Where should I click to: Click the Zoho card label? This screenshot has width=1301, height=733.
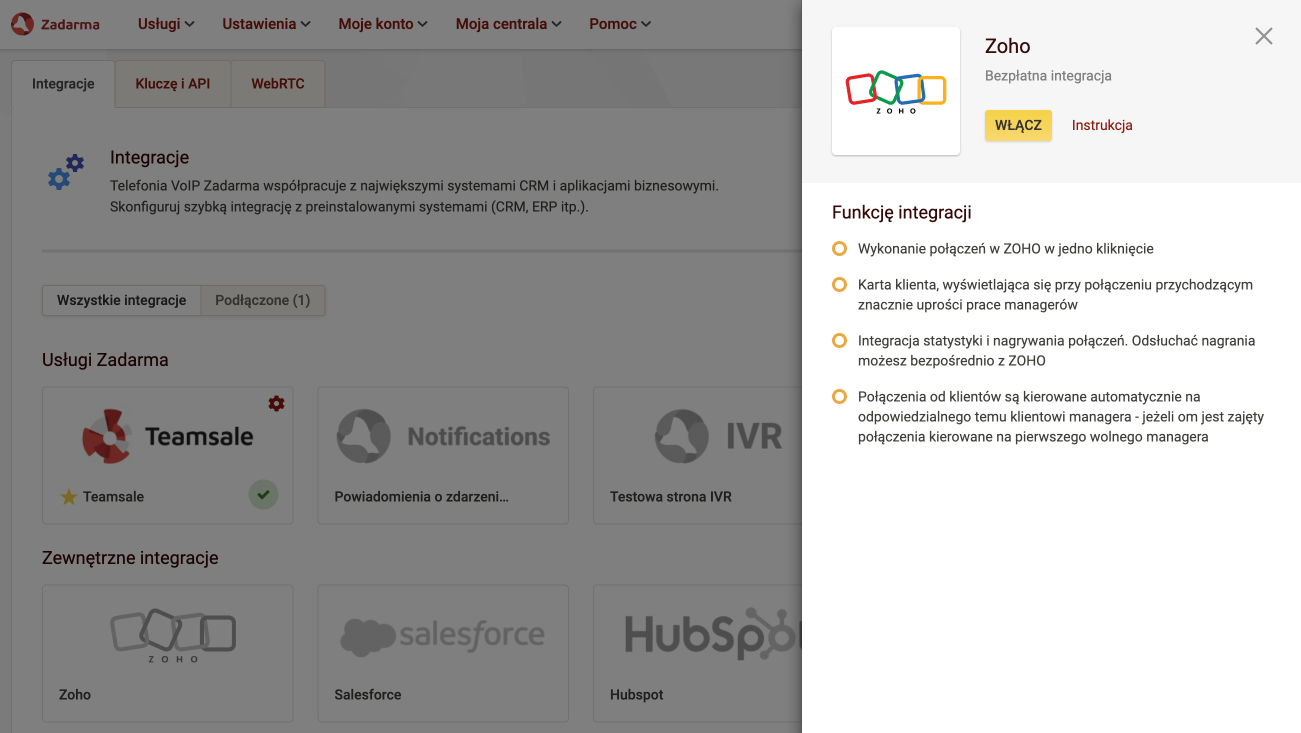click(x=75, y=694)
